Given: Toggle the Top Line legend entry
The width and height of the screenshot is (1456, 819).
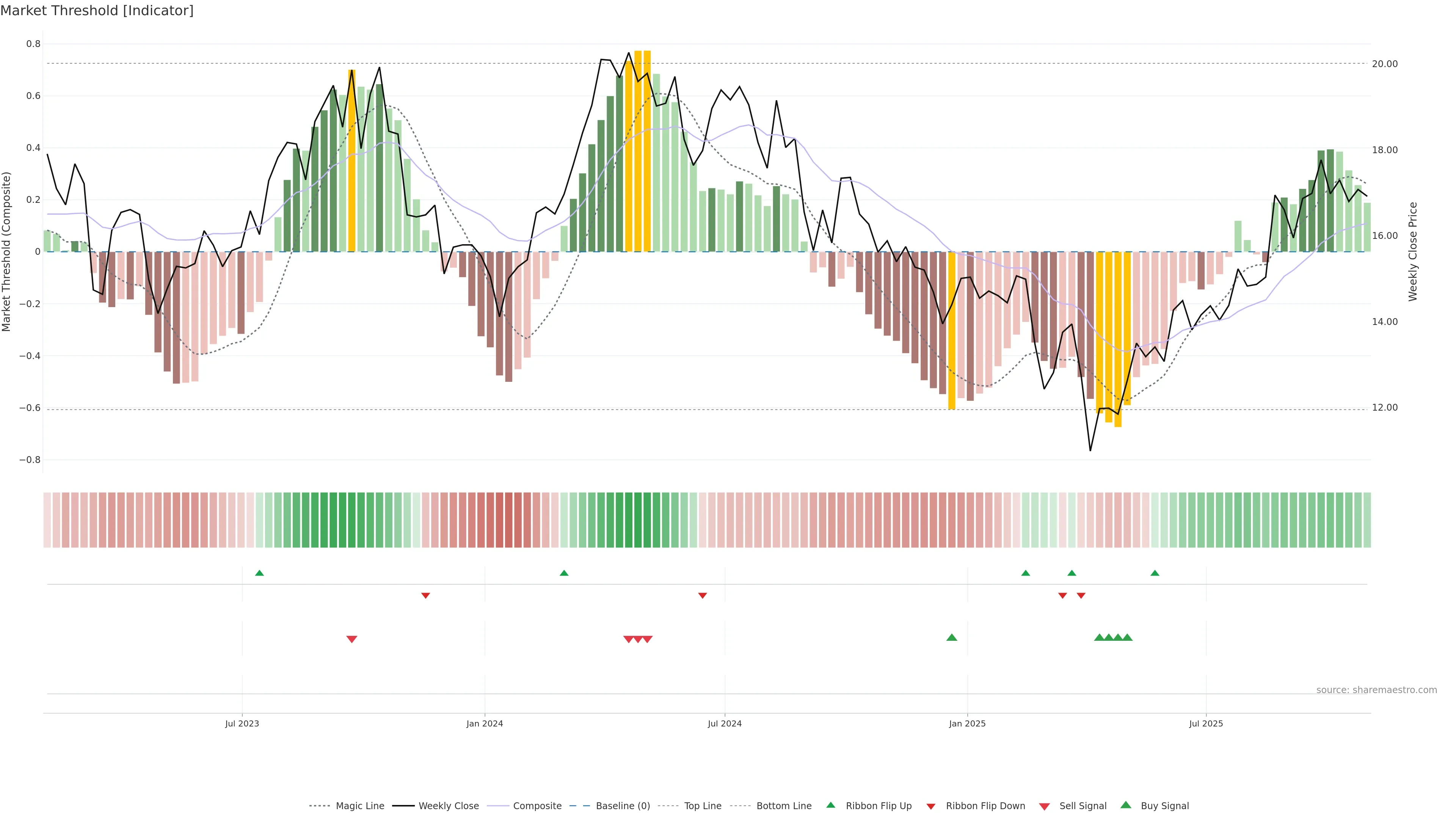Looking at the screenshot, I should [703, 806].
